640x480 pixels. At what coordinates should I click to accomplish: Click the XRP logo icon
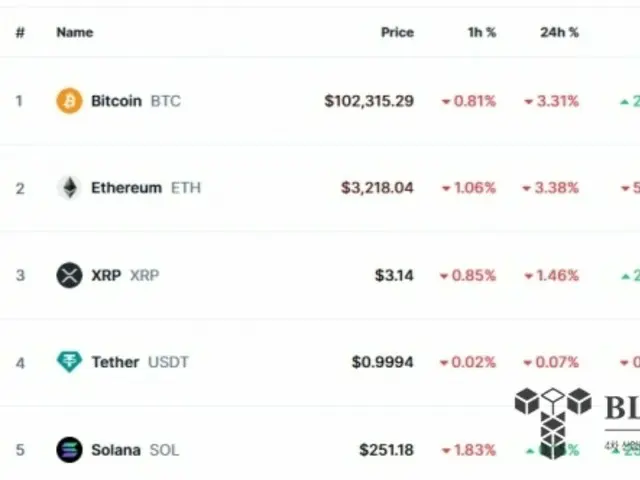(x=69, y=275)
